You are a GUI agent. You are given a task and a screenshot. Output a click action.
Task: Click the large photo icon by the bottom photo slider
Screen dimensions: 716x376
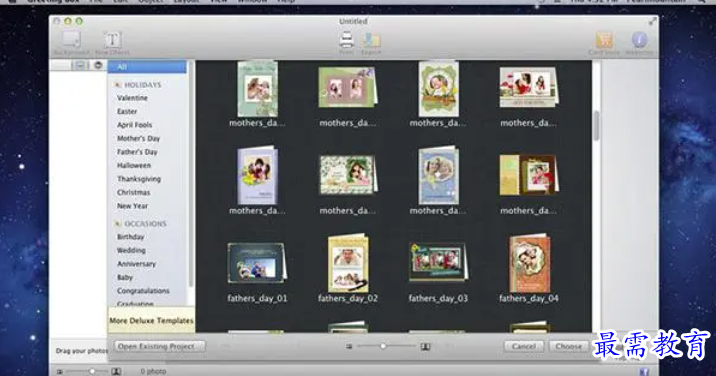pyautogui.click(x=116, y=371)
